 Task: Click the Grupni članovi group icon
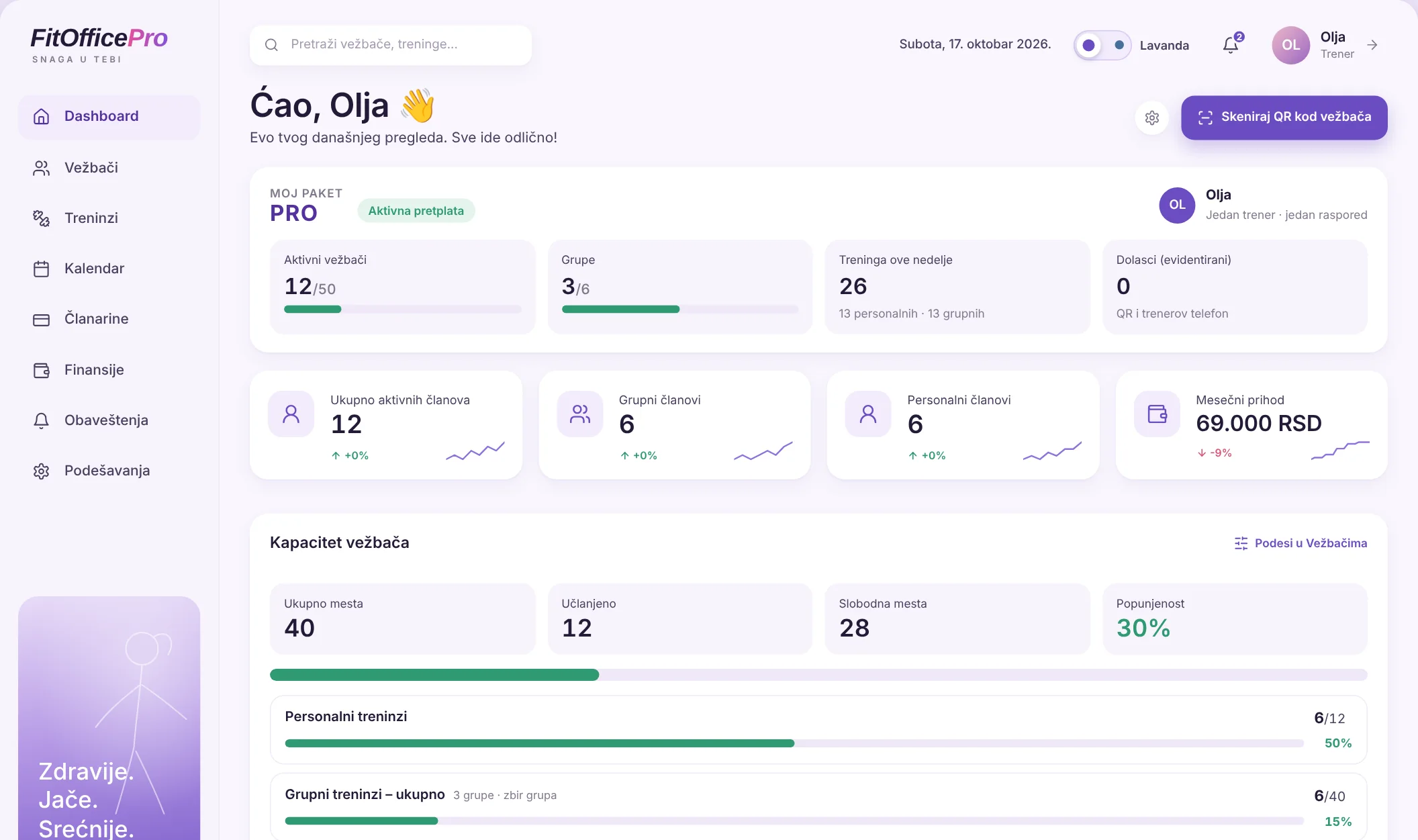tap(579, 414)
